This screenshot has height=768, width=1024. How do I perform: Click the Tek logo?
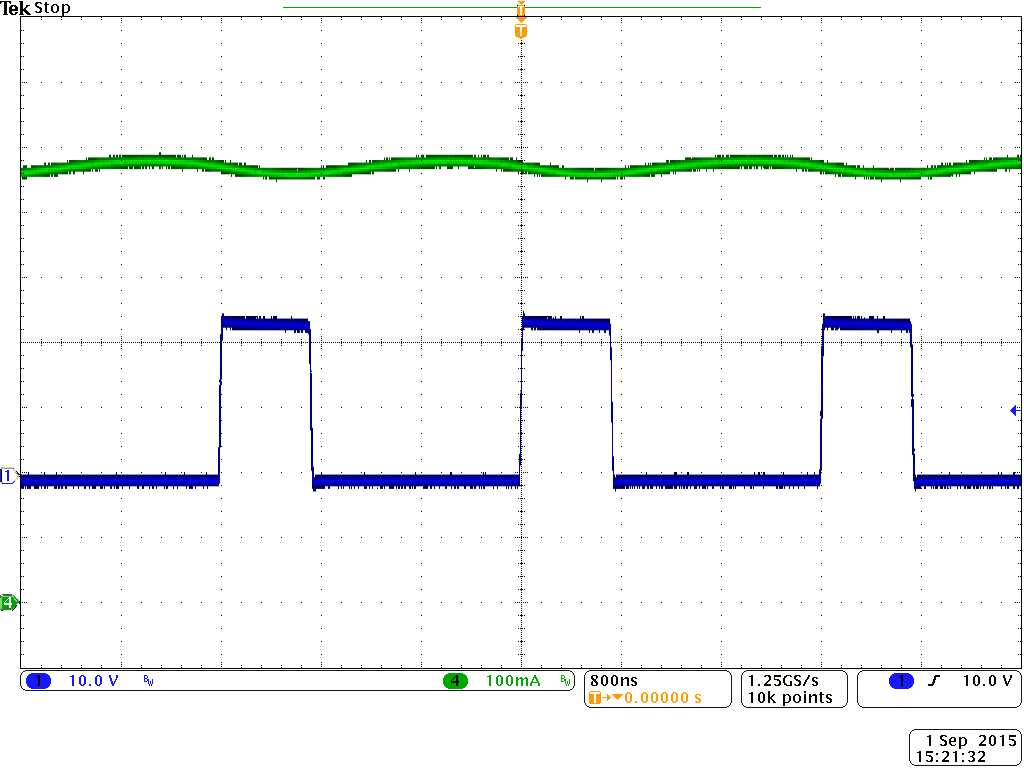point(16,8)
